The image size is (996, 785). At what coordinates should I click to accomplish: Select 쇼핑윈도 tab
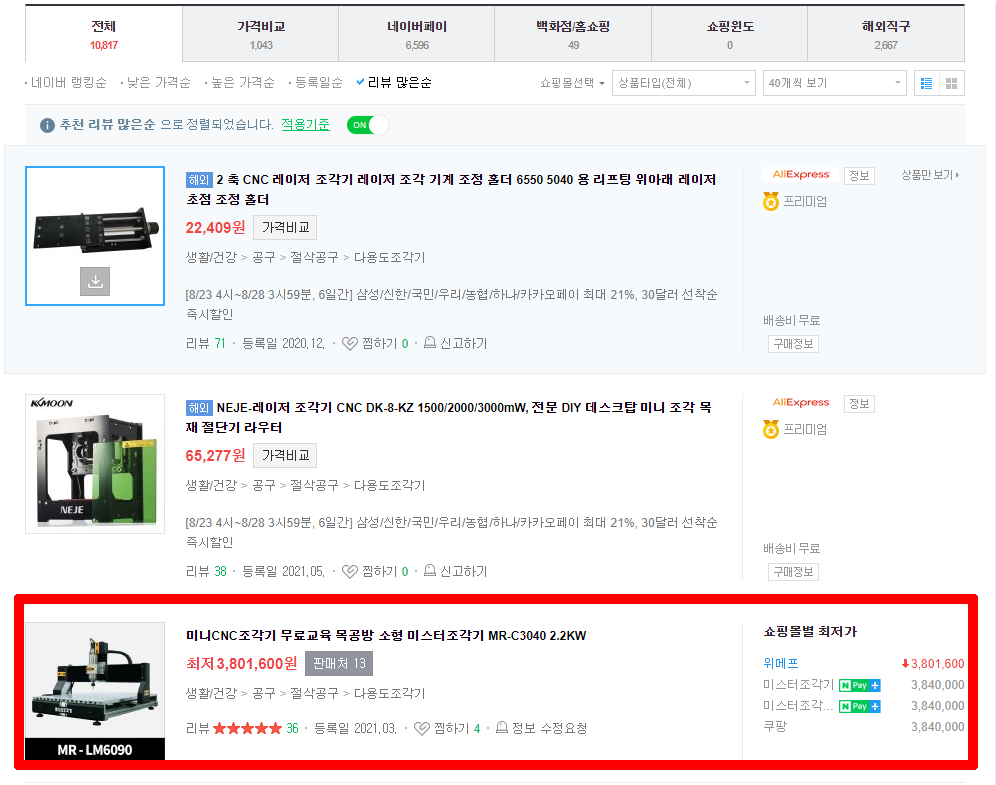point(730,34)
